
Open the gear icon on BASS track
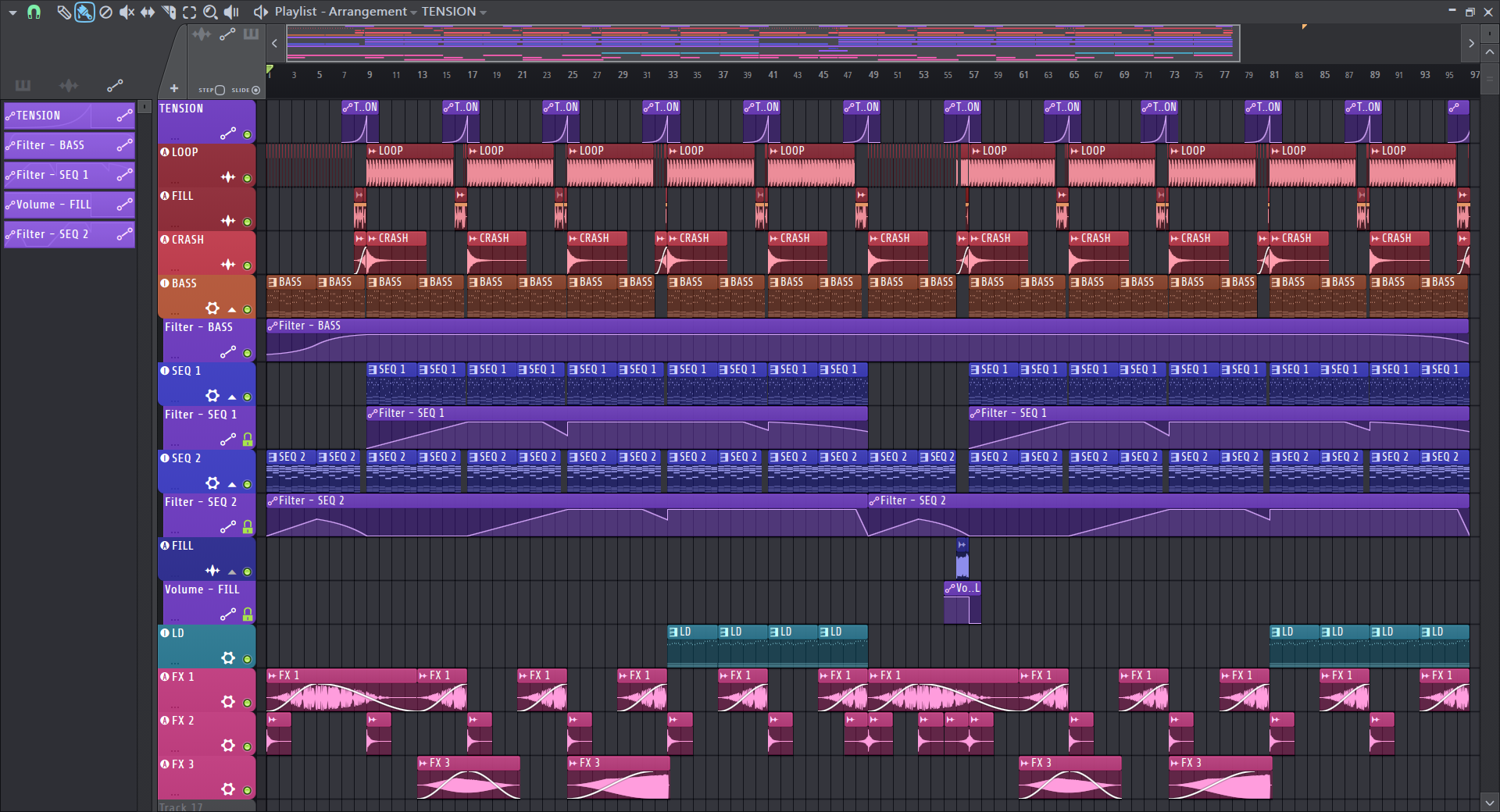pyautogui.click(x=212, y=308)
